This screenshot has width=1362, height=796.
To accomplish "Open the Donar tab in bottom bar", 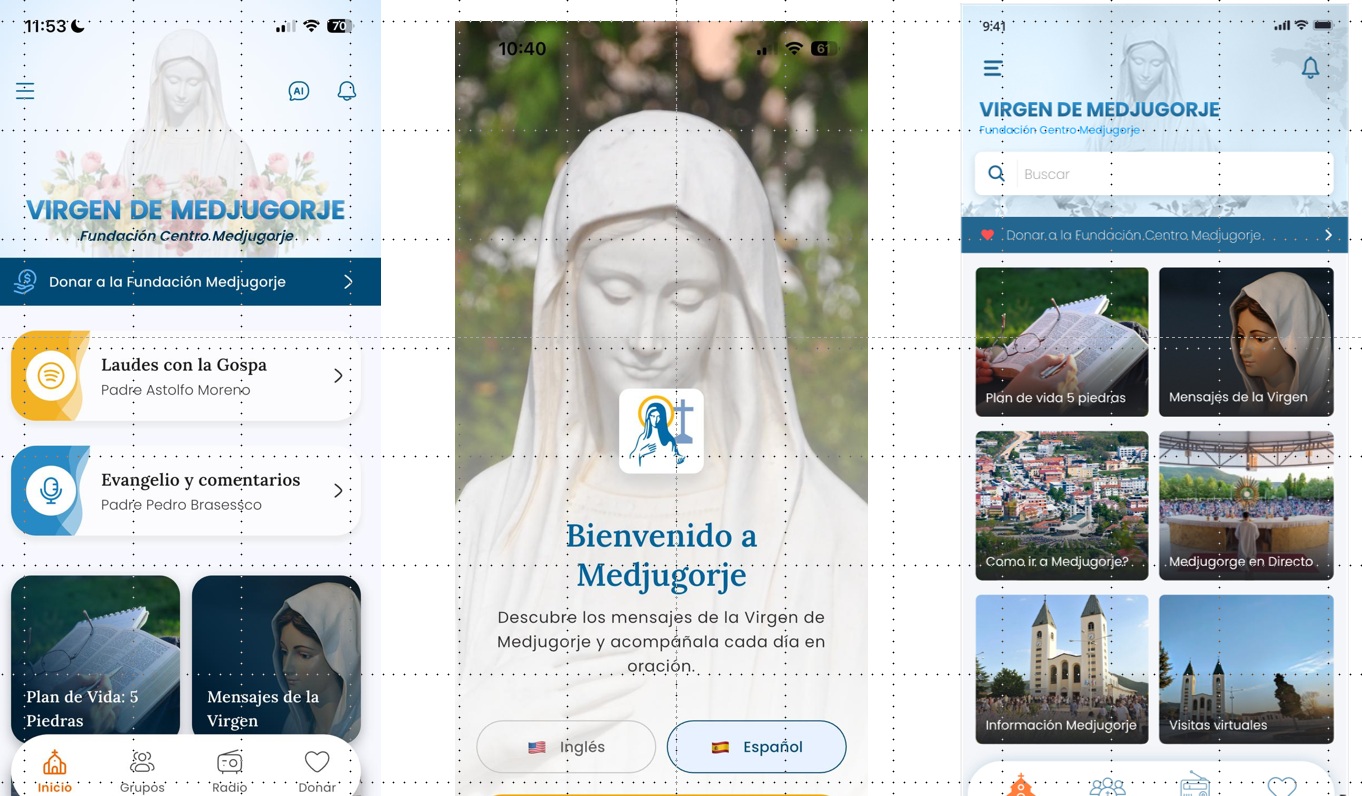I will [x=317, y=772].
